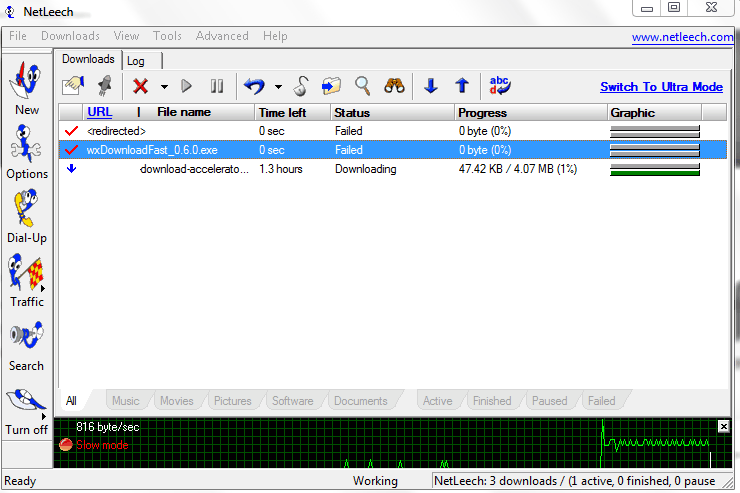The image size is (740, 493).
Task: Select the download-accelerato... row
Action: [393, 169]
